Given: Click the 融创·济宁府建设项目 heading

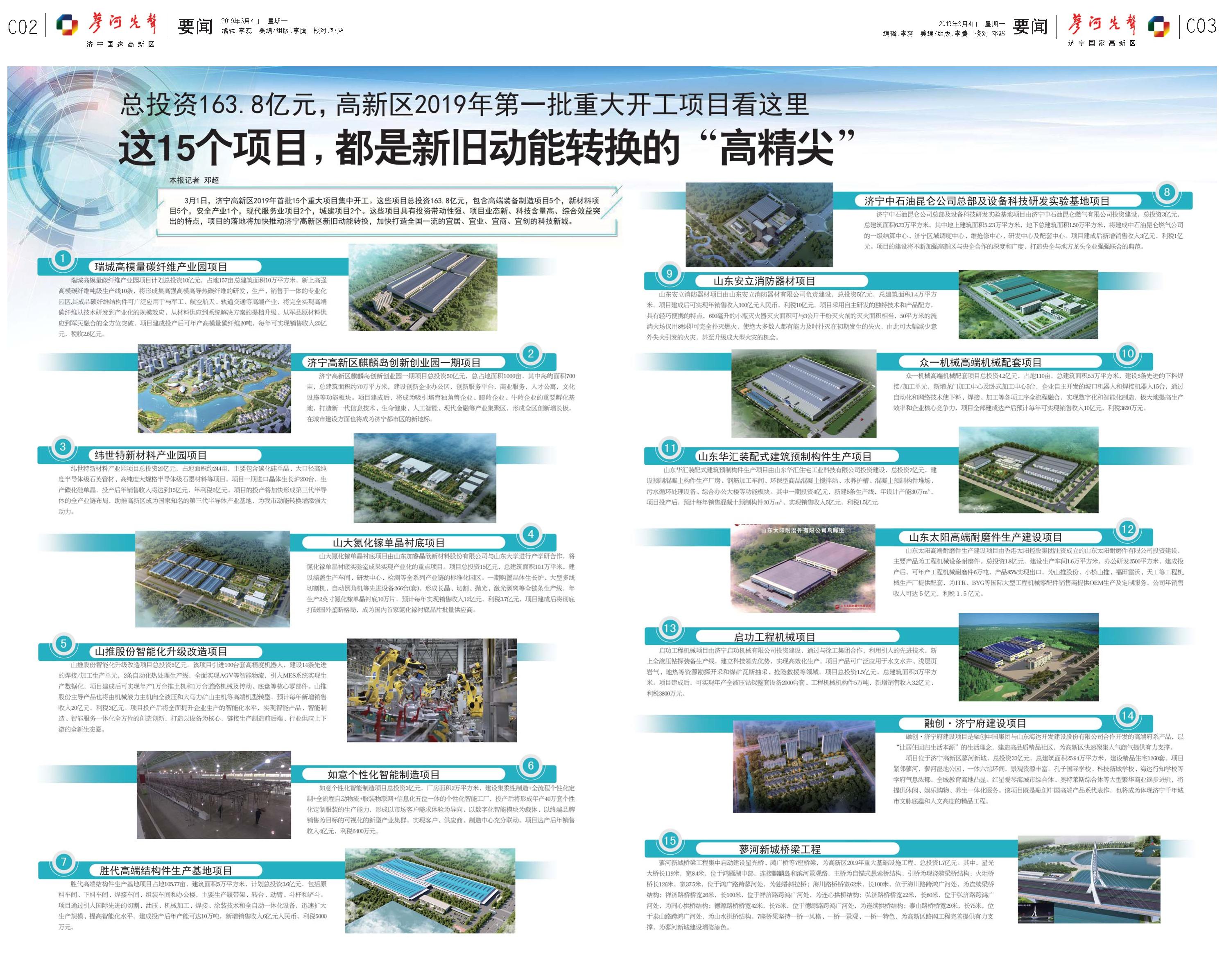Looking at the screenshot, I should [975, 723].
